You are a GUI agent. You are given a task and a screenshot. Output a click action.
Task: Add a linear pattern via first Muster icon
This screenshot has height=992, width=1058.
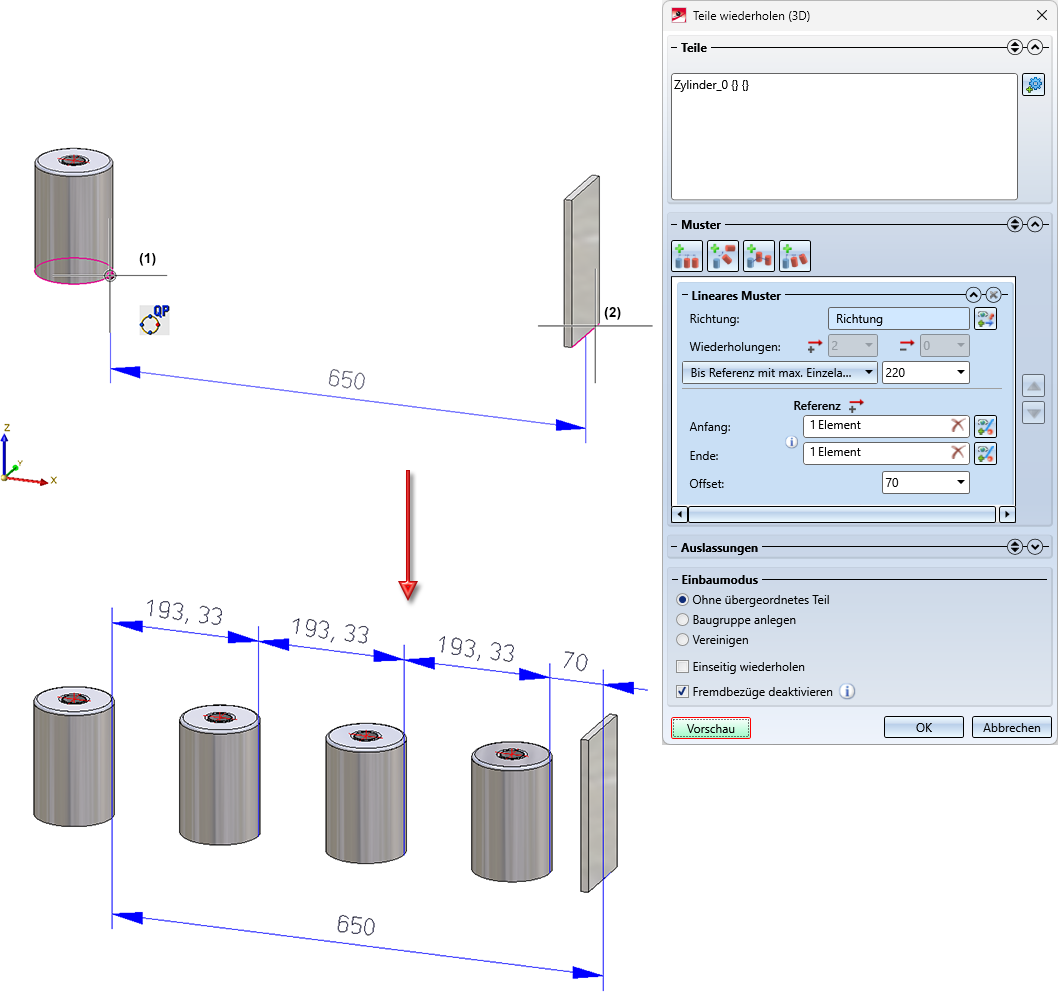pos(686,257)
